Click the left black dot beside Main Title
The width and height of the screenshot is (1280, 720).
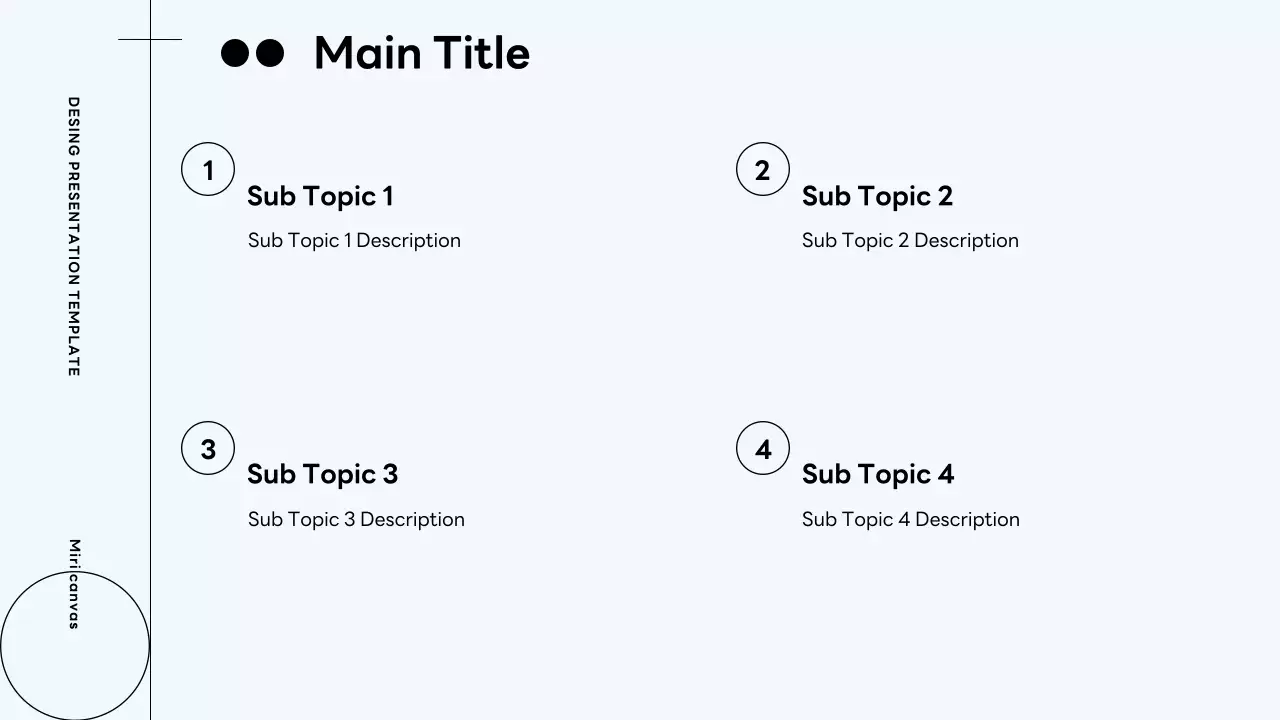point(234,53)
